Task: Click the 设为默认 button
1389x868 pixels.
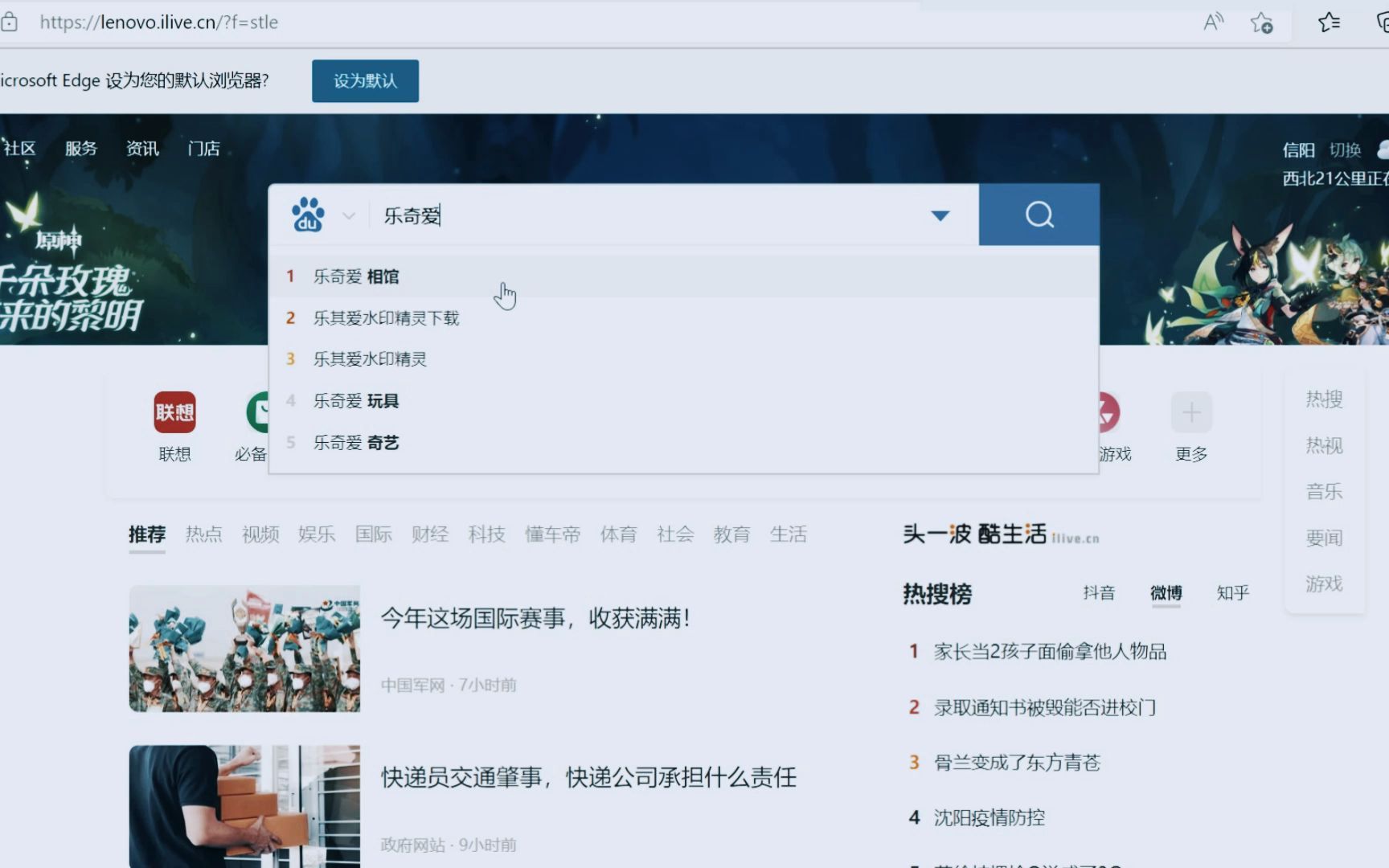Action: pos(365,81)
